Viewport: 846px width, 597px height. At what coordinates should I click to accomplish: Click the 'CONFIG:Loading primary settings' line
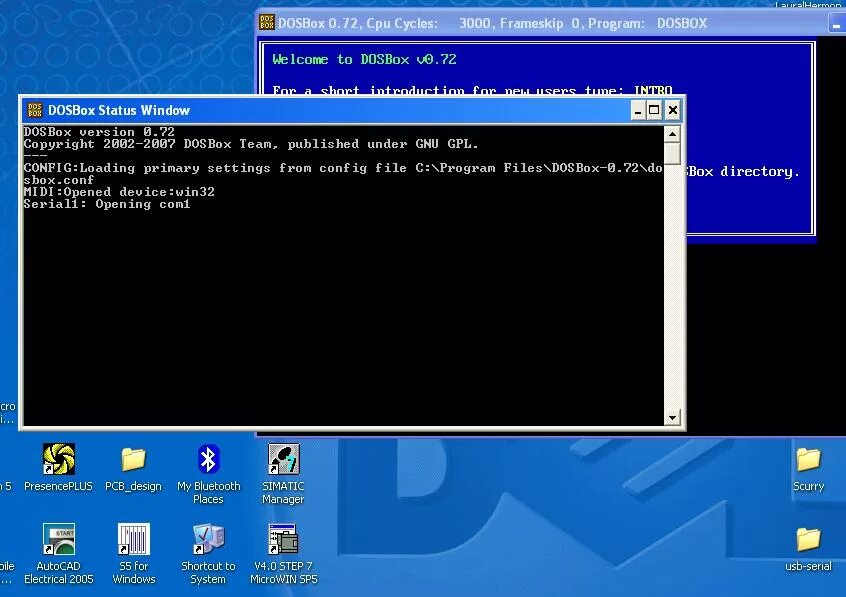point(343,174)
